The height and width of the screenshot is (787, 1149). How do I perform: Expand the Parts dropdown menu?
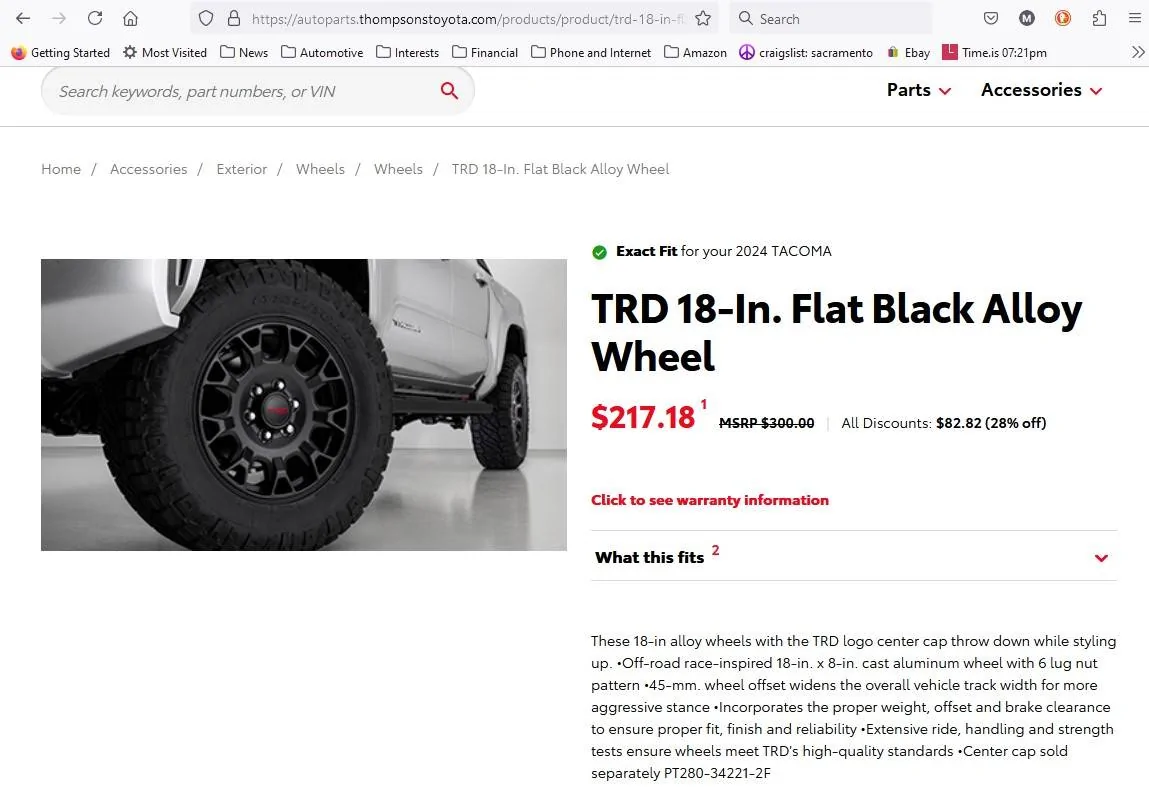click(919, 90)
